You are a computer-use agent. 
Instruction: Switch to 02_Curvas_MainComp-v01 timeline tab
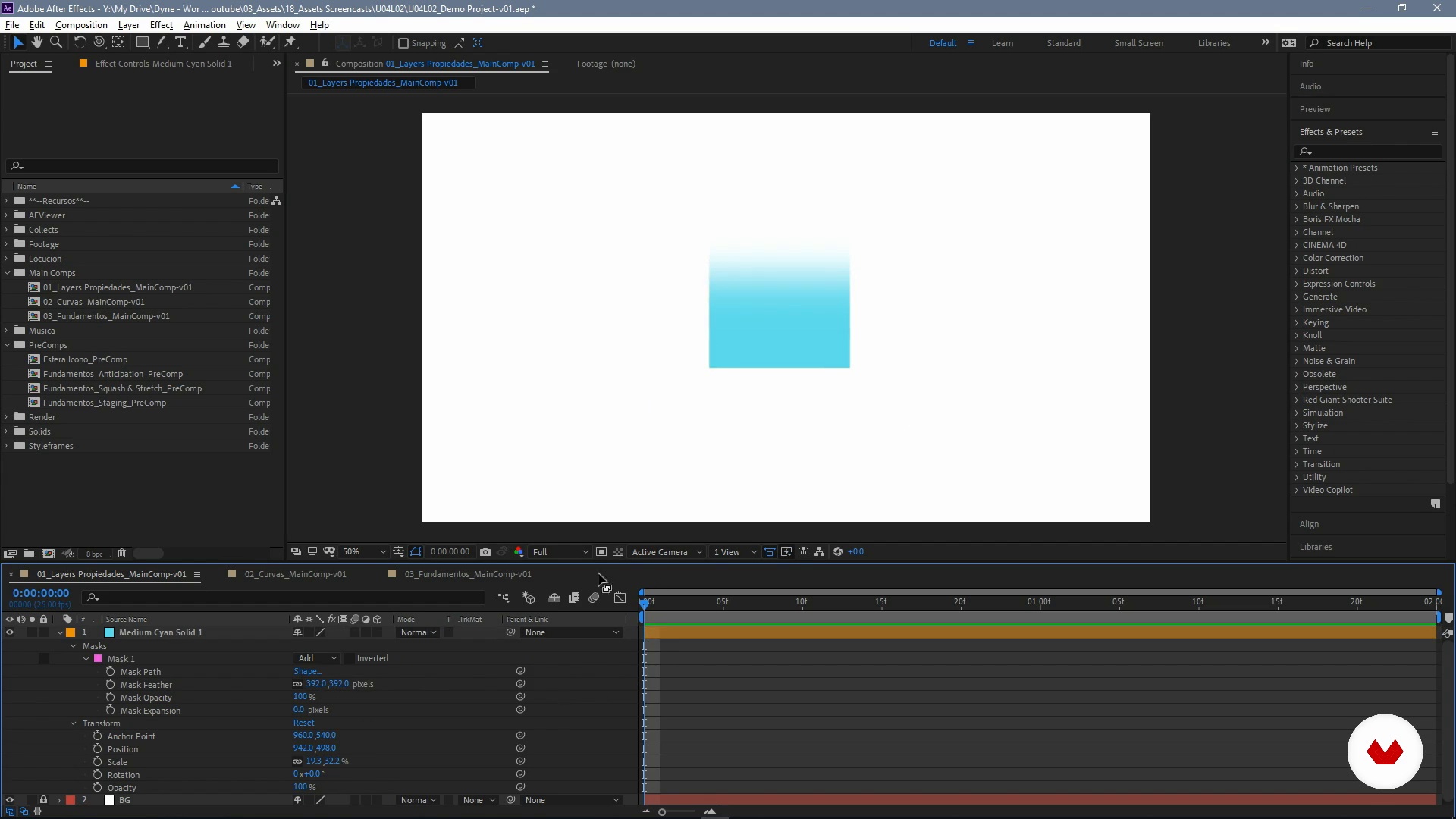click(x=295, y=574)
